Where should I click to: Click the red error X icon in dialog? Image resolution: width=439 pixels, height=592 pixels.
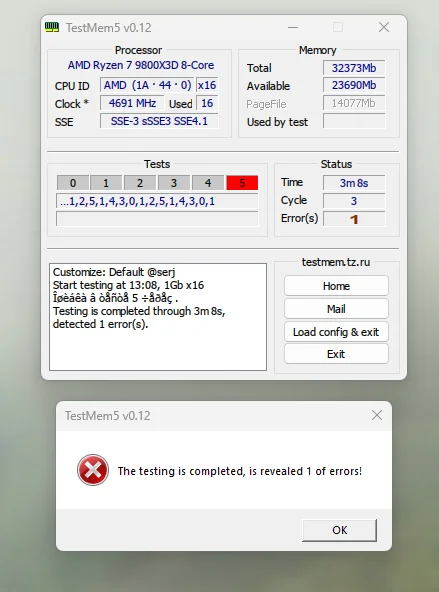coord(93,470)
